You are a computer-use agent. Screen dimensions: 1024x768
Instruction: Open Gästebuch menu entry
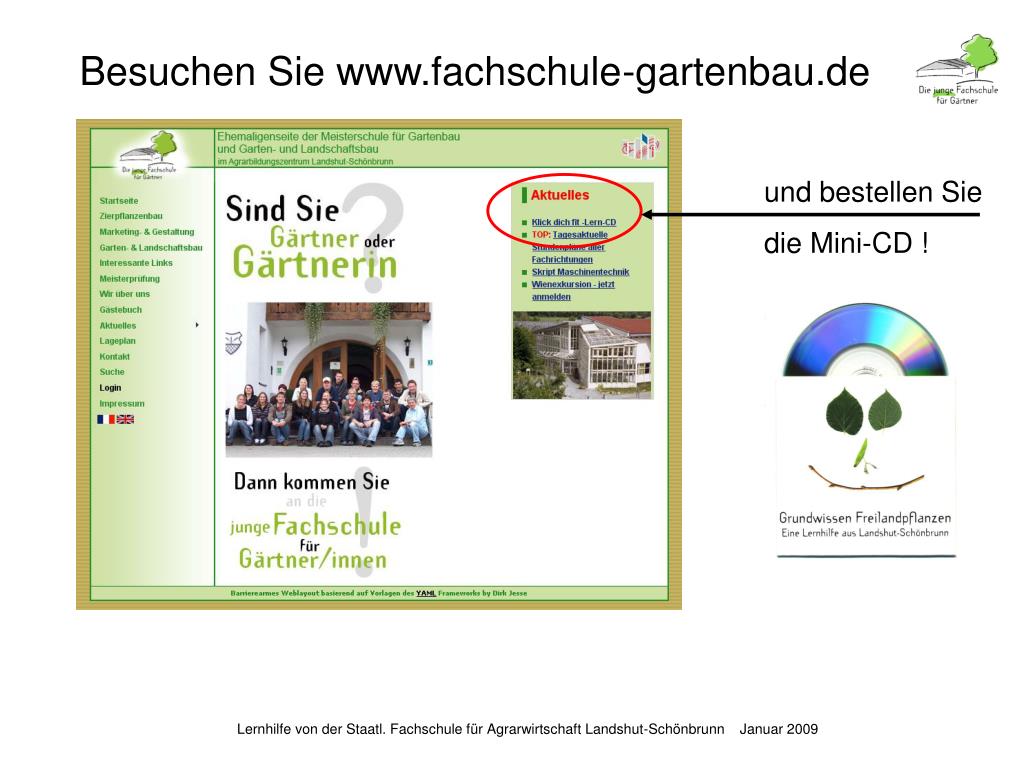click(x=121, y=310)
